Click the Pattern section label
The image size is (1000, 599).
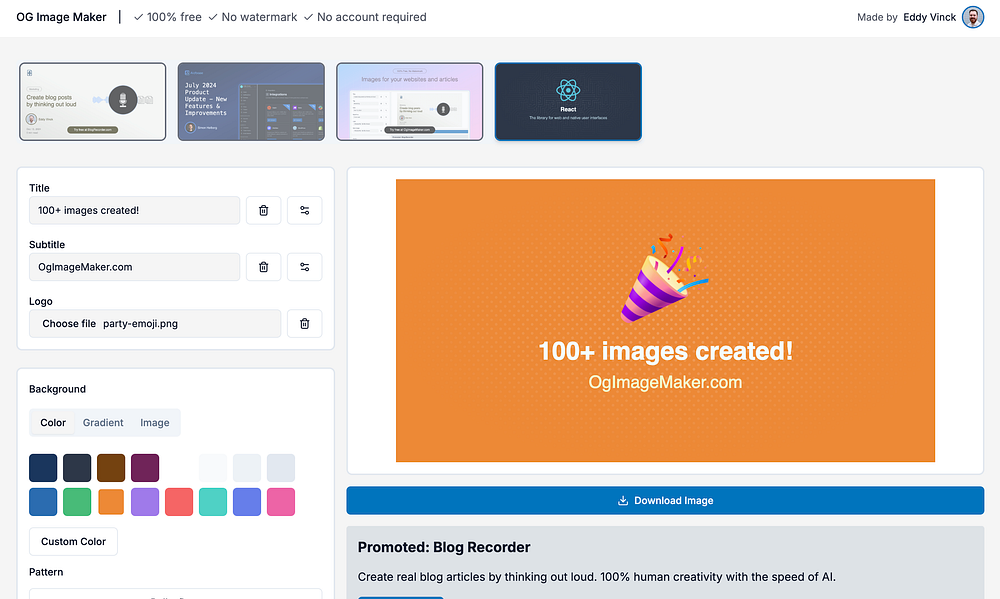click(46, 572)
